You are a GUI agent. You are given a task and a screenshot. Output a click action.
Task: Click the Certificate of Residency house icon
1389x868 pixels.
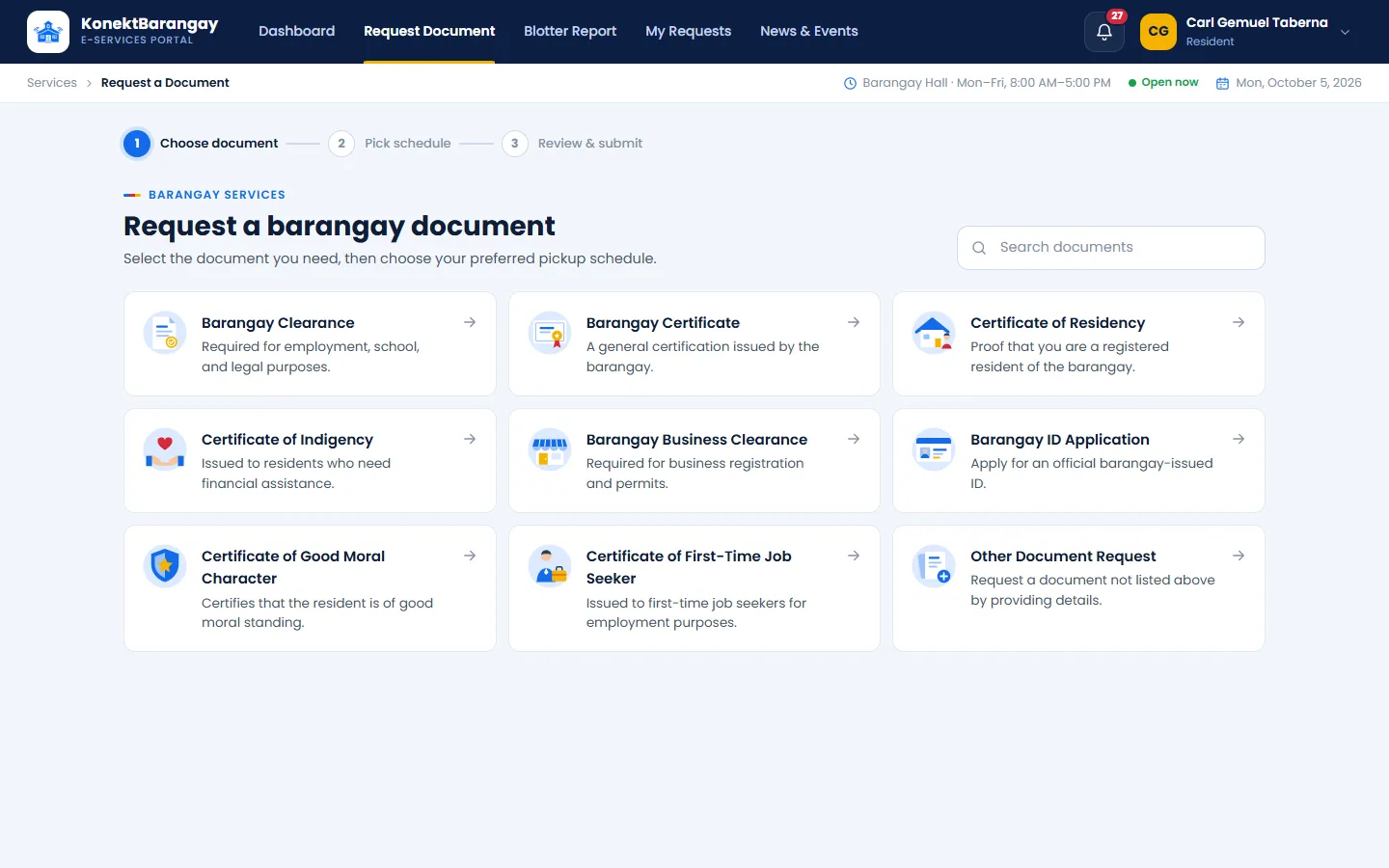(x=934, y=334)
